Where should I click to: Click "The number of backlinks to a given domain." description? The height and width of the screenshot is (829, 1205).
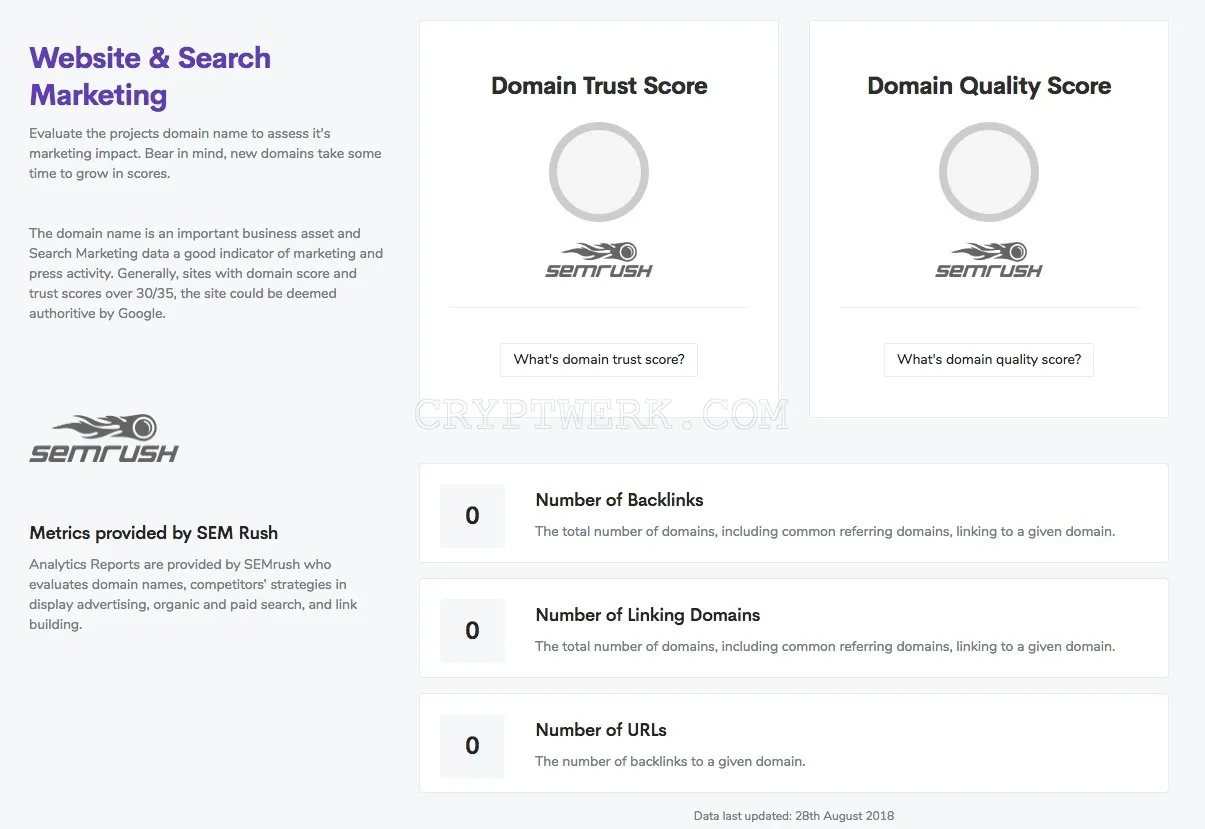pos(670,761)
